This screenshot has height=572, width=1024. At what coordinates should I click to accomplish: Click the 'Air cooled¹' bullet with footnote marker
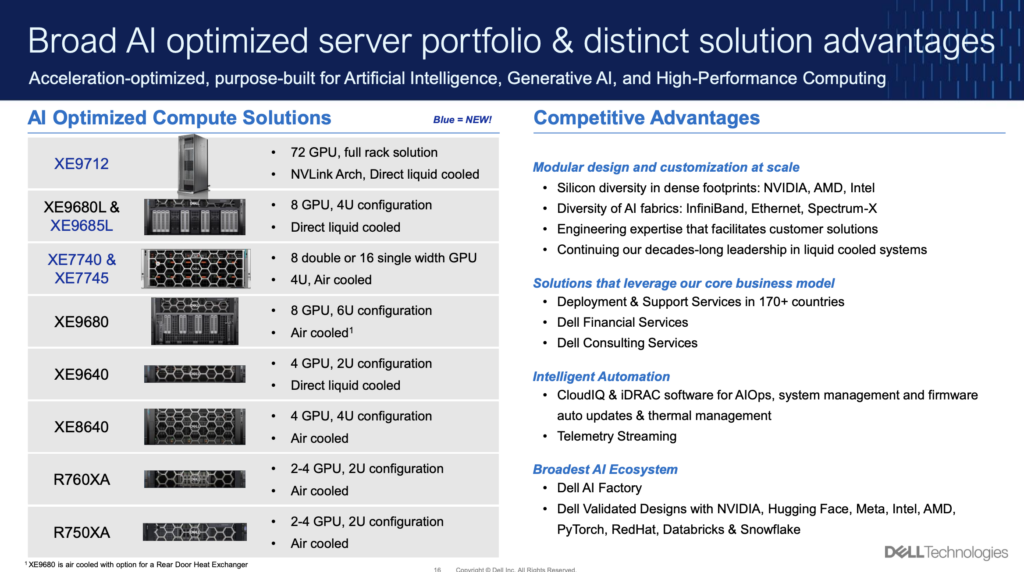tap(321, 332)
